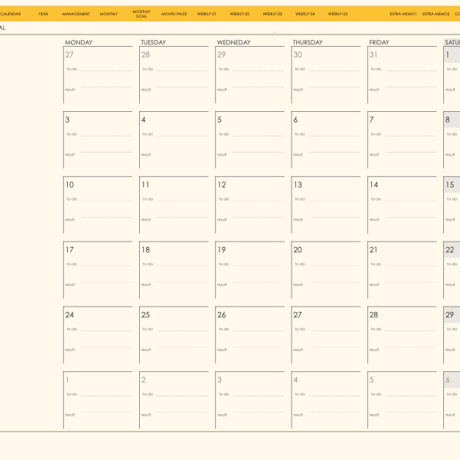Click the WEDNEDAY column header
Viewport: 460px width, 460px height.
(234, 42)
